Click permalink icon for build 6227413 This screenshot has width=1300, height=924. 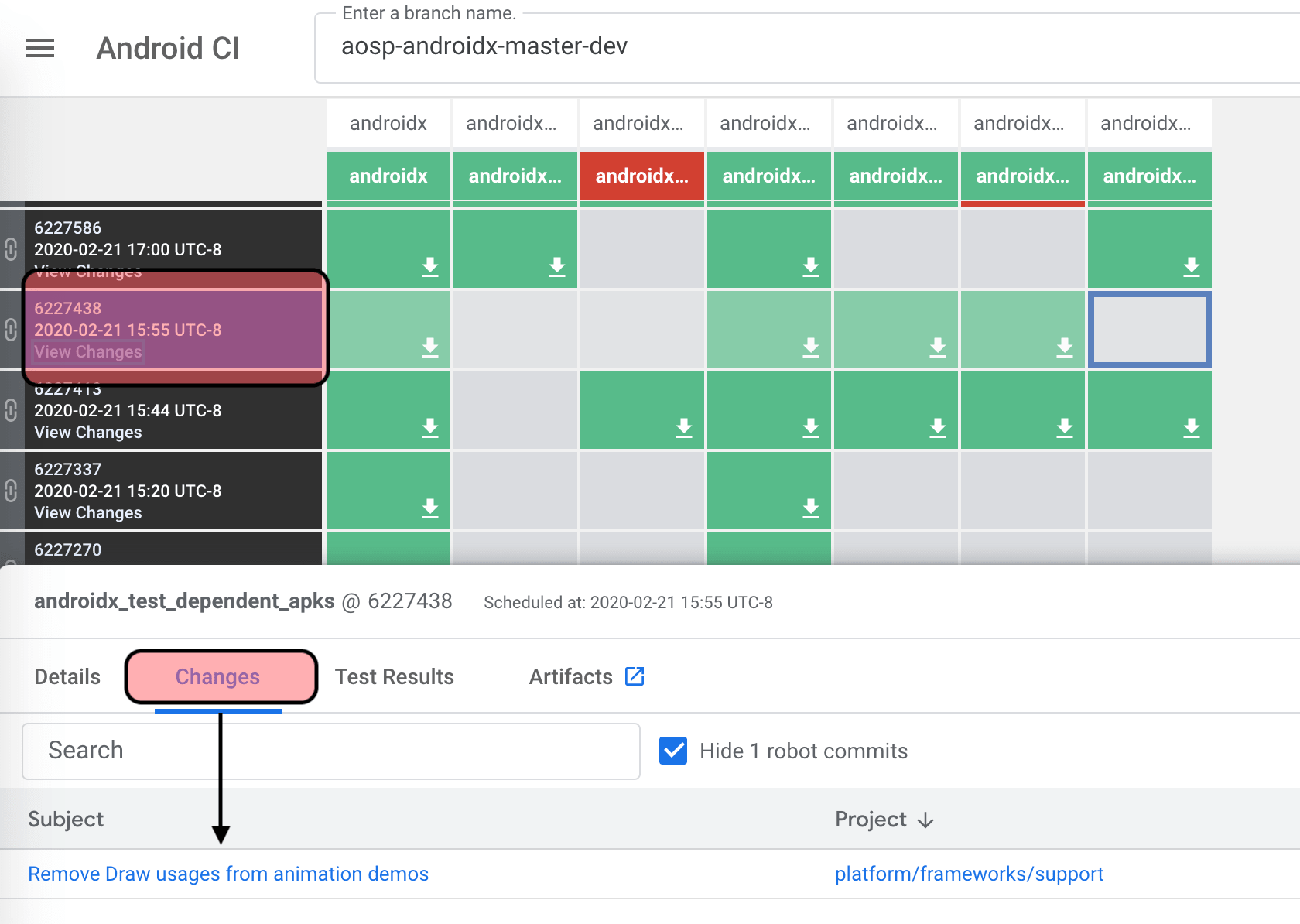coord(11,410)
